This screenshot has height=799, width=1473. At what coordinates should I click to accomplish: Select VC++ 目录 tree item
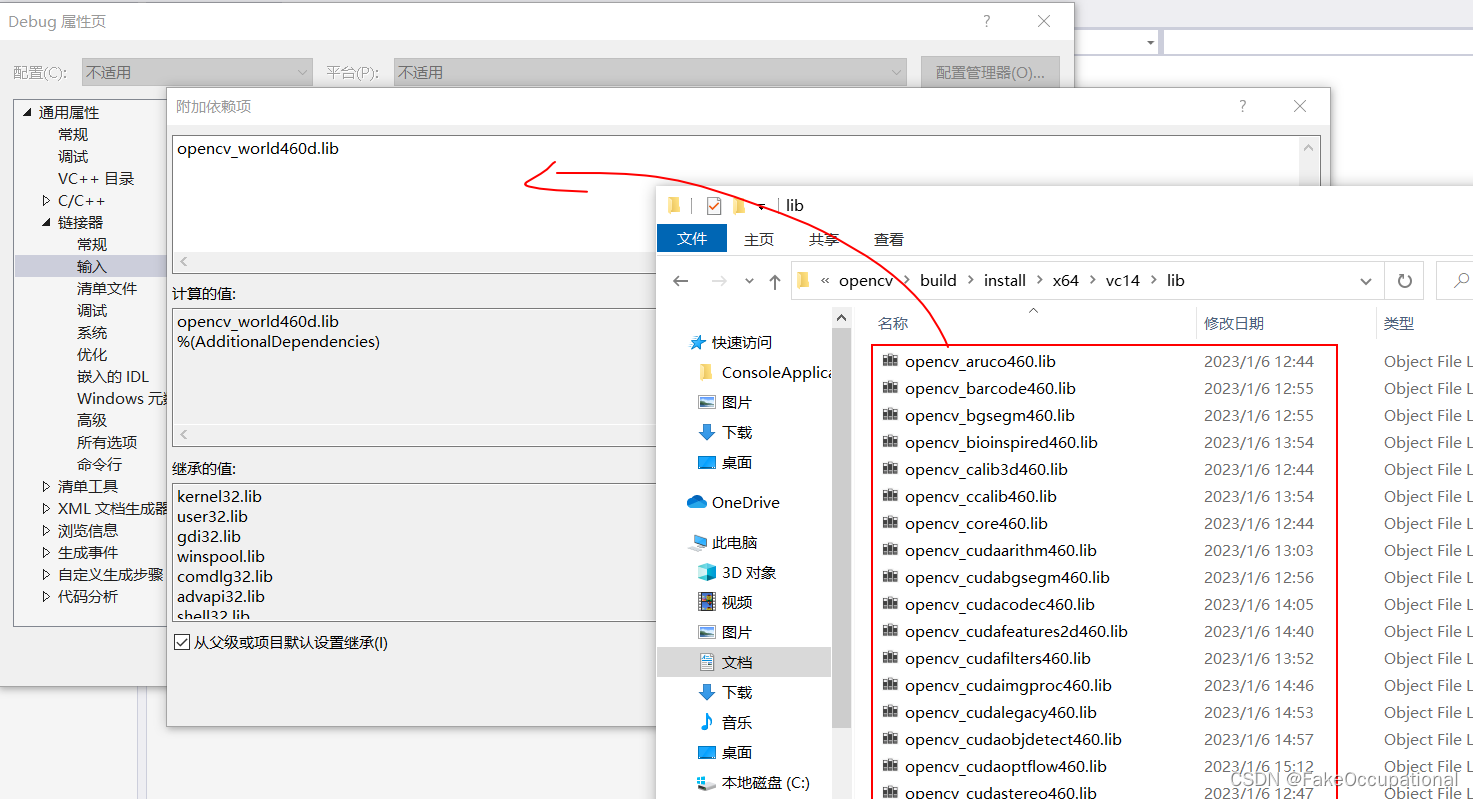click(x=96, y=179)
